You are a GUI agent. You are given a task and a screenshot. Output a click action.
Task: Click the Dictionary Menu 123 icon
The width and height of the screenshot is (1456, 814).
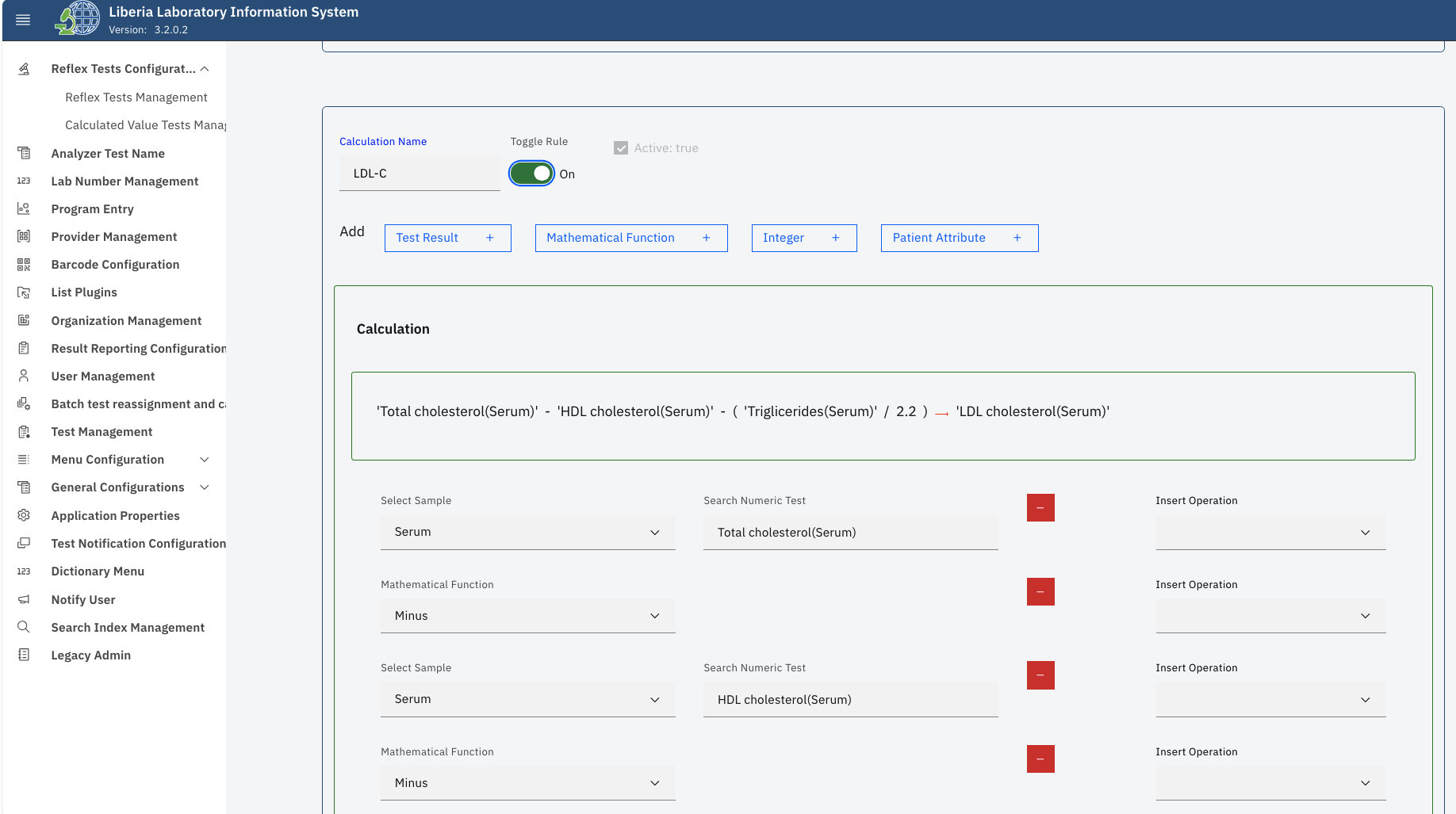coord(24,571)
